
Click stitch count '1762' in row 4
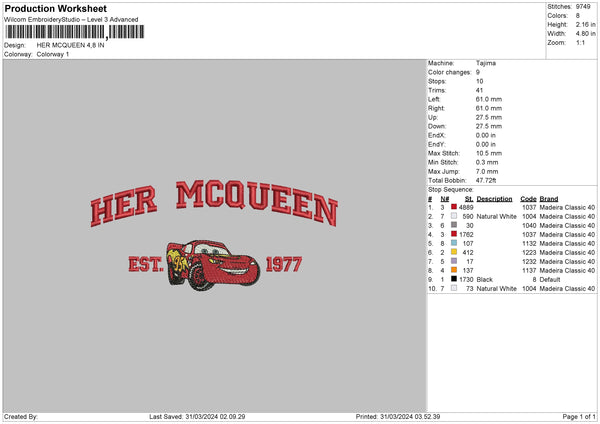click(x=466, y=235)
